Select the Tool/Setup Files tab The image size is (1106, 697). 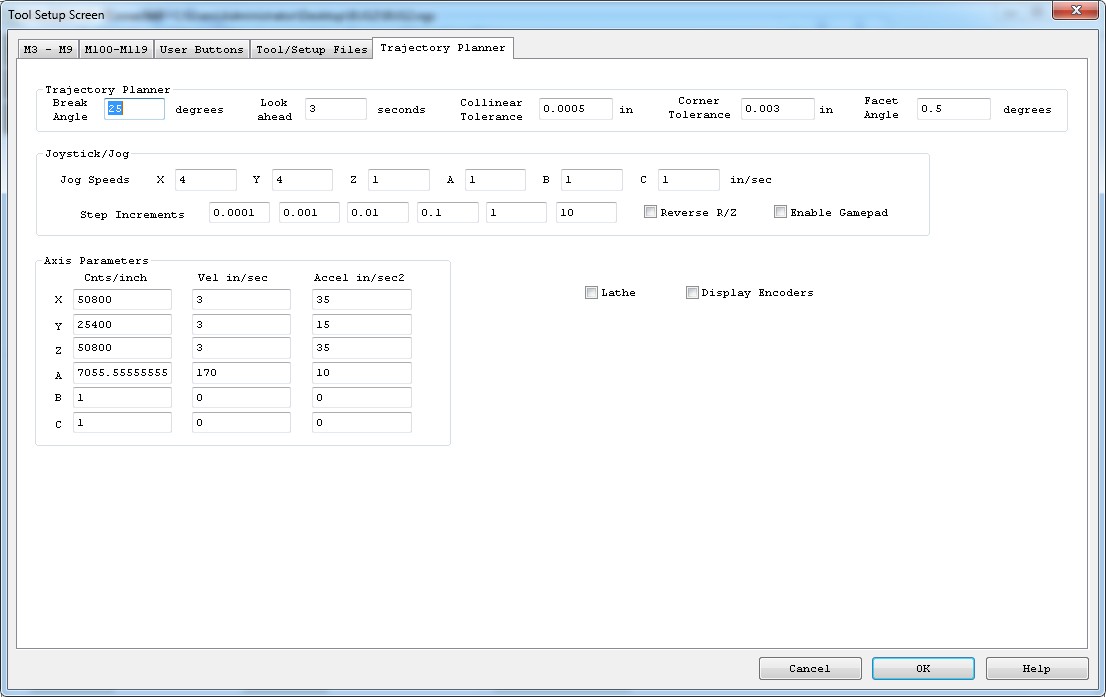coord(311,49)
